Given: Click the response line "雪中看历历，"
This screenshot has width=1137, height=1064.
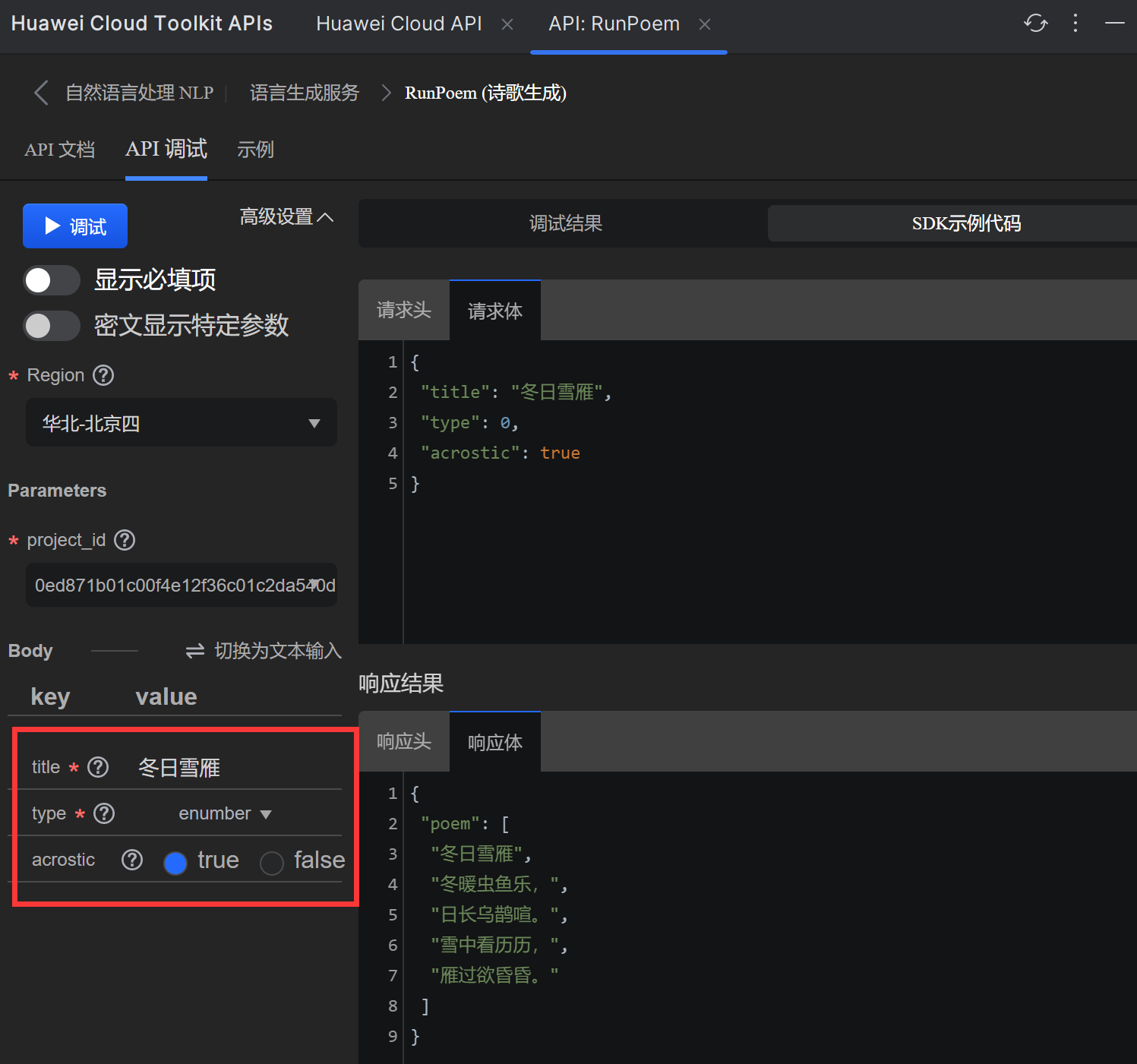Looking at the screenshot, I should point(498,945).
